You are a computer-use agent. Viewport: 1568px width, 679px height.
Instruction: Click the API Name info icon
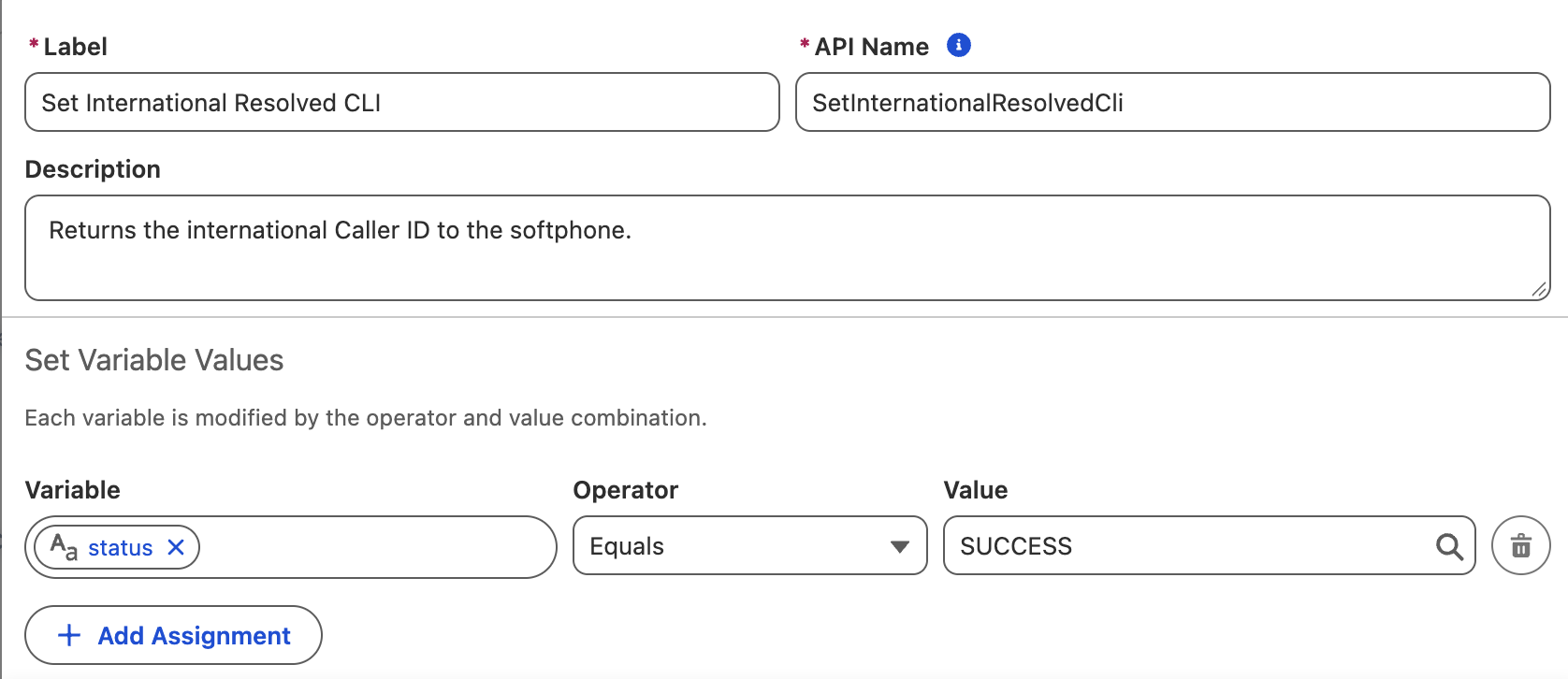pos(959,45)
